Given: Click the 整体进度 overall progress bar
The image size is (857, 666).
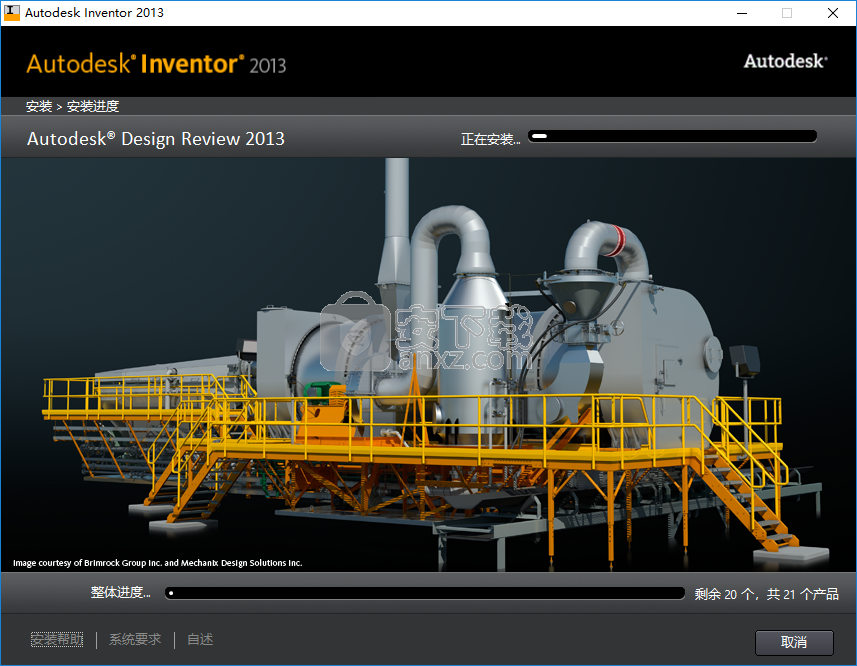Looking at the screenshot, I should [x=424, y=593].
